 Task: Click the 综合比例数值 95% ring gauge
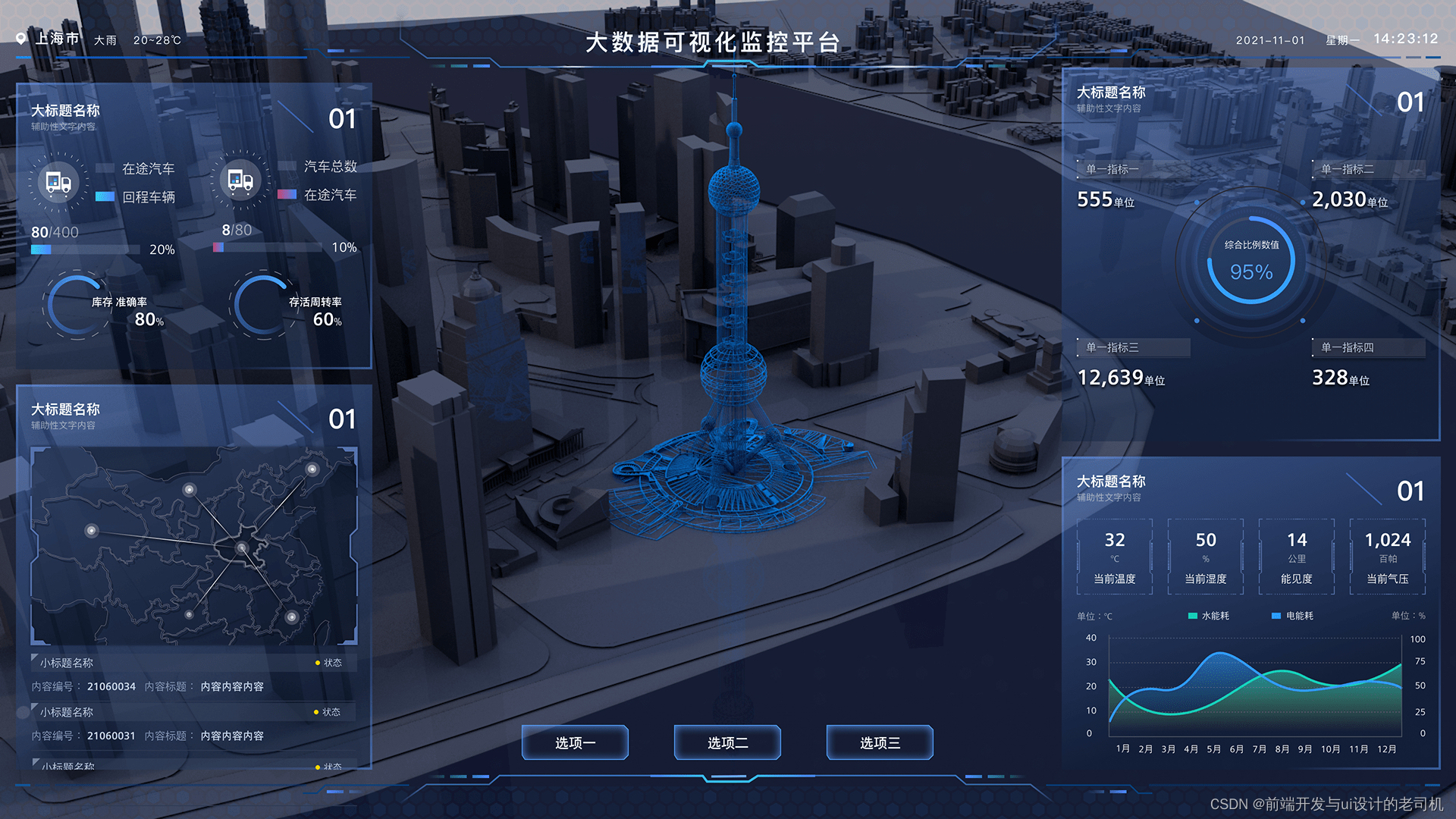pyautogui.click(x=1250, y=262)
